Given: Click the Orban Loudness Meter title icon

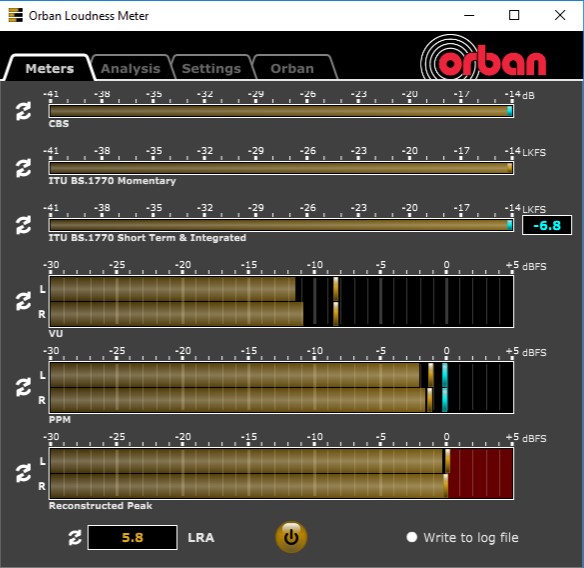Looking at the screenshot, I should pyautogui.click(x=16, y=15).
